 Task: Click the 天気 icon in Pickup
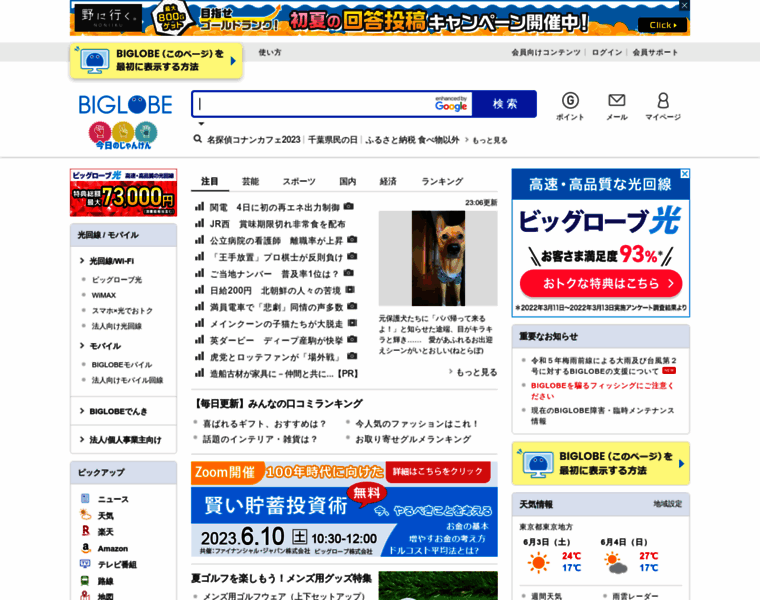[x=85, y=515]
